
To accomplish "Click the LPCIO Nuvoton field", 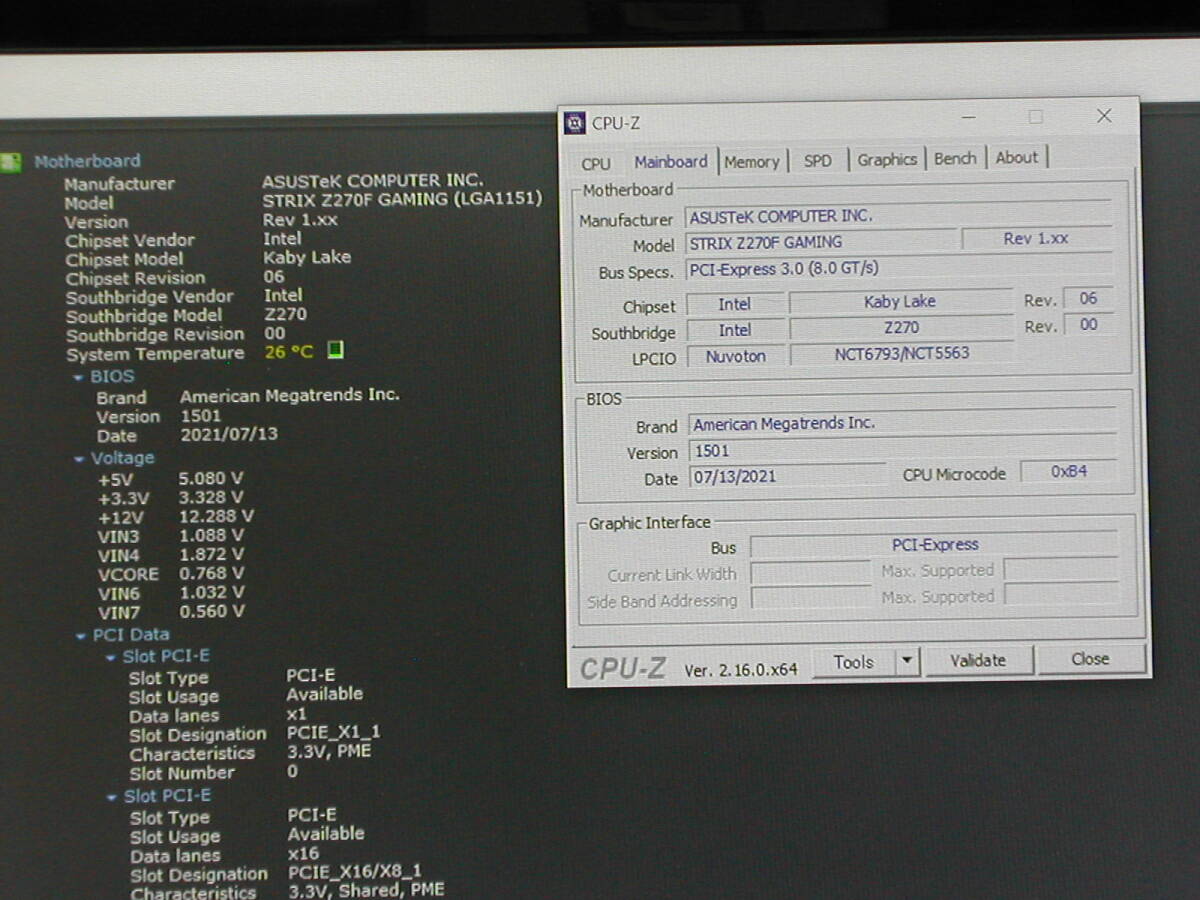I will coord(736,356).
